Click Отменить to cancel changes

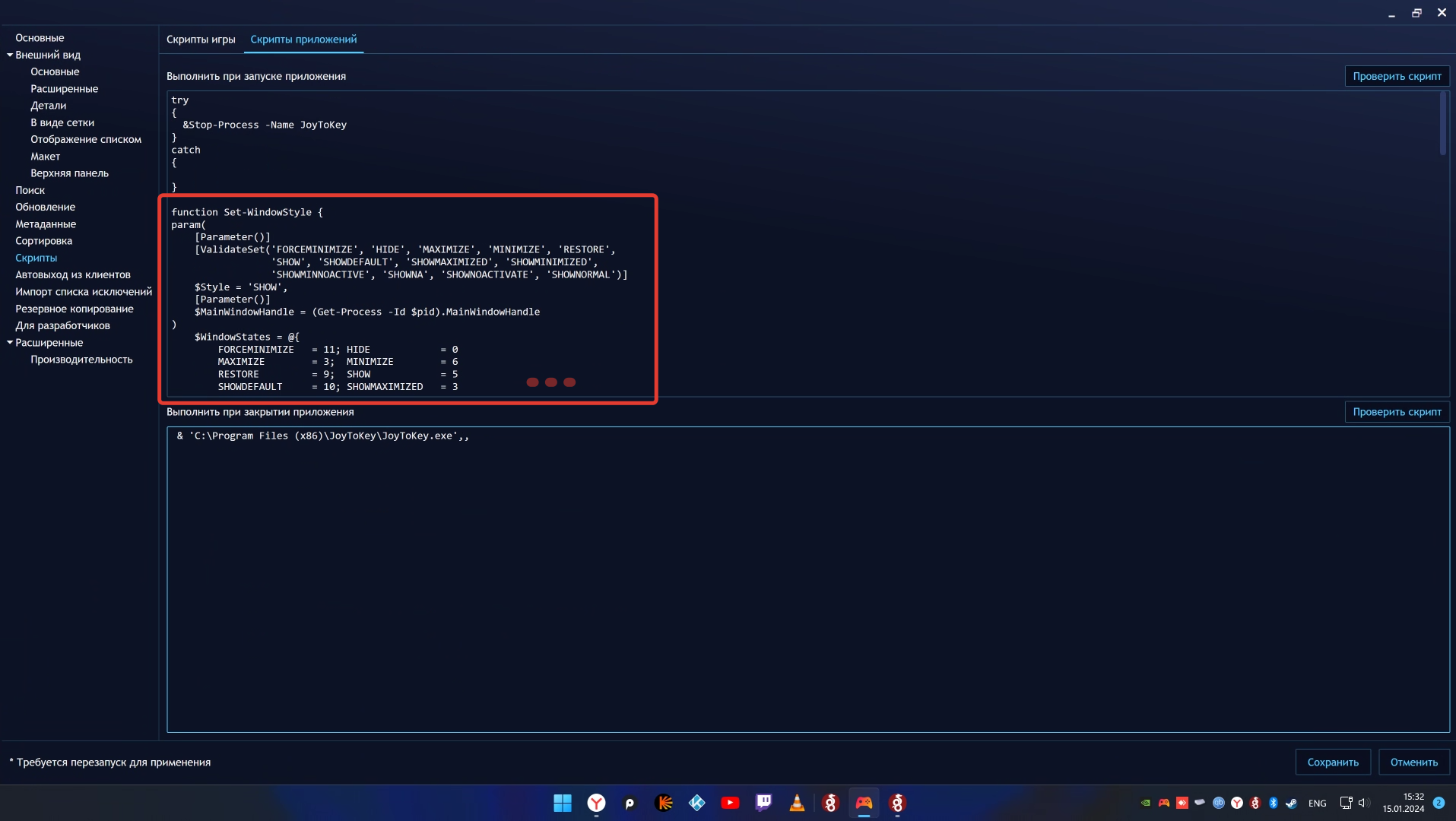[x=1413, y=762]
